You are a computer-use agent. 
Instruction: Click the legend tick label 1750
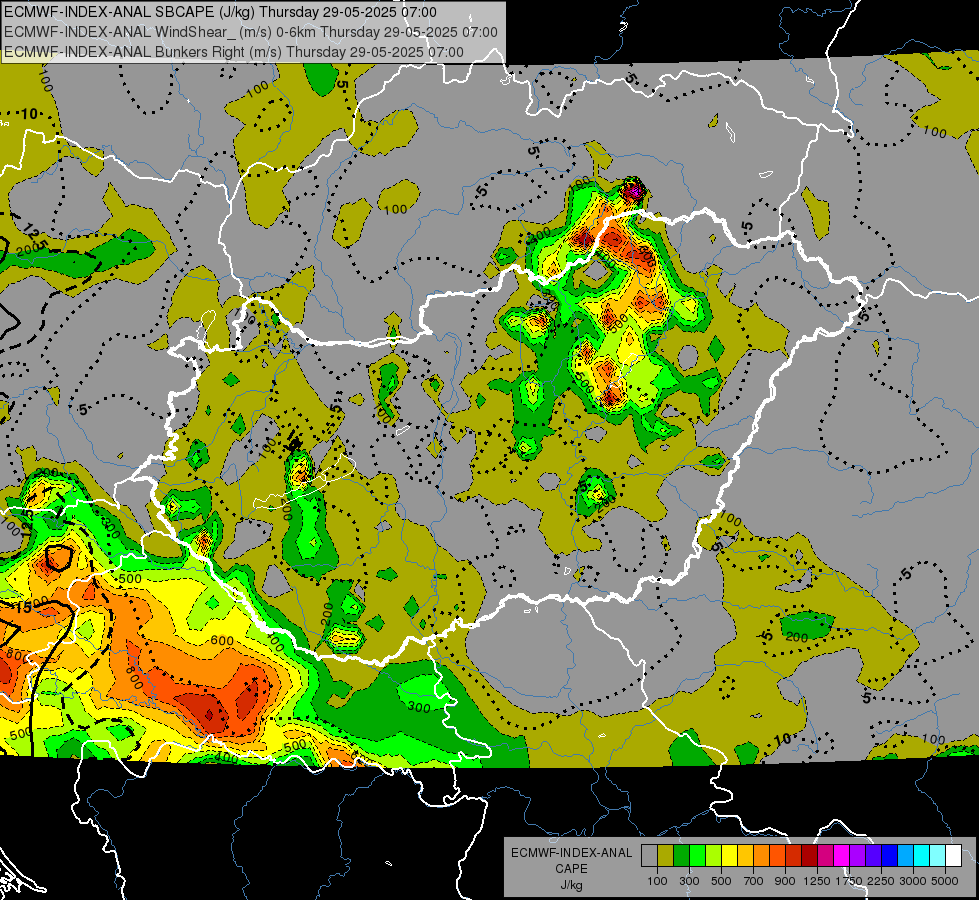(x=849, y=881)
